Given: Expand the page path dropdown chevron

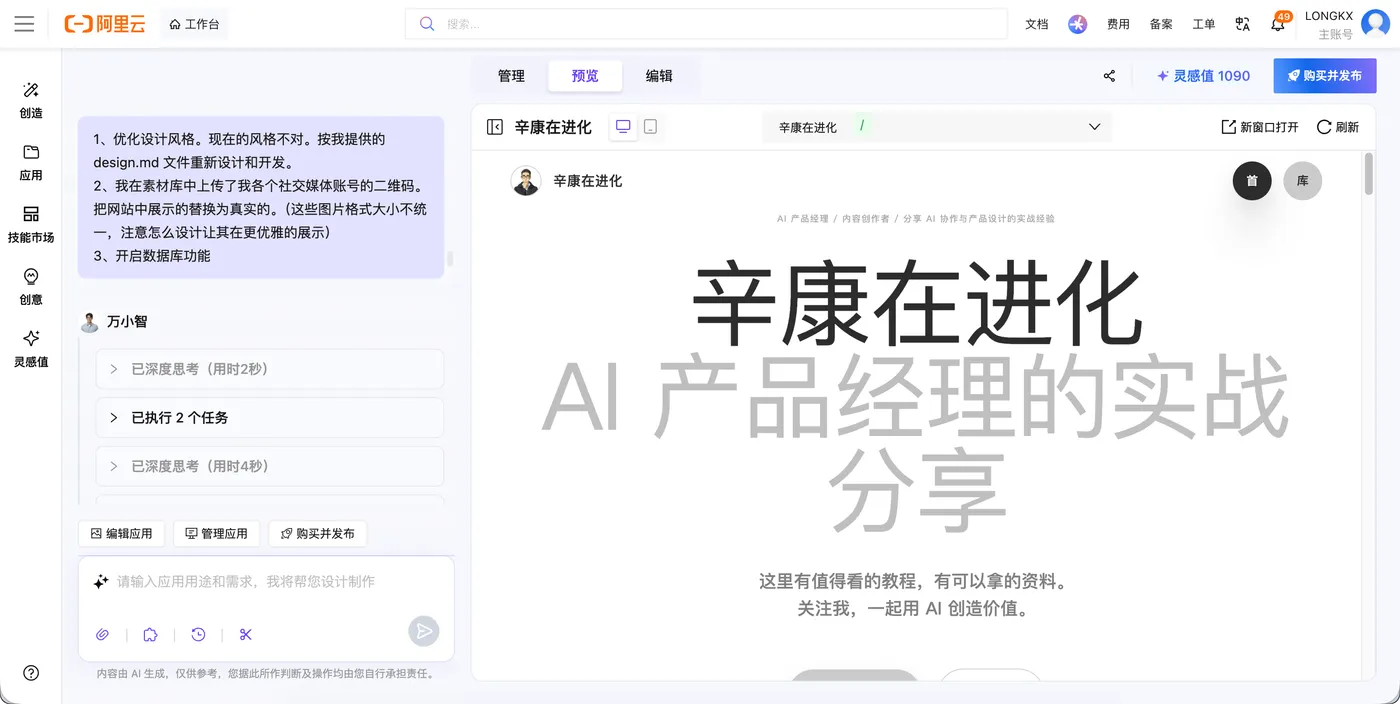Looking at the screenshot, I should click(1094, 127).
